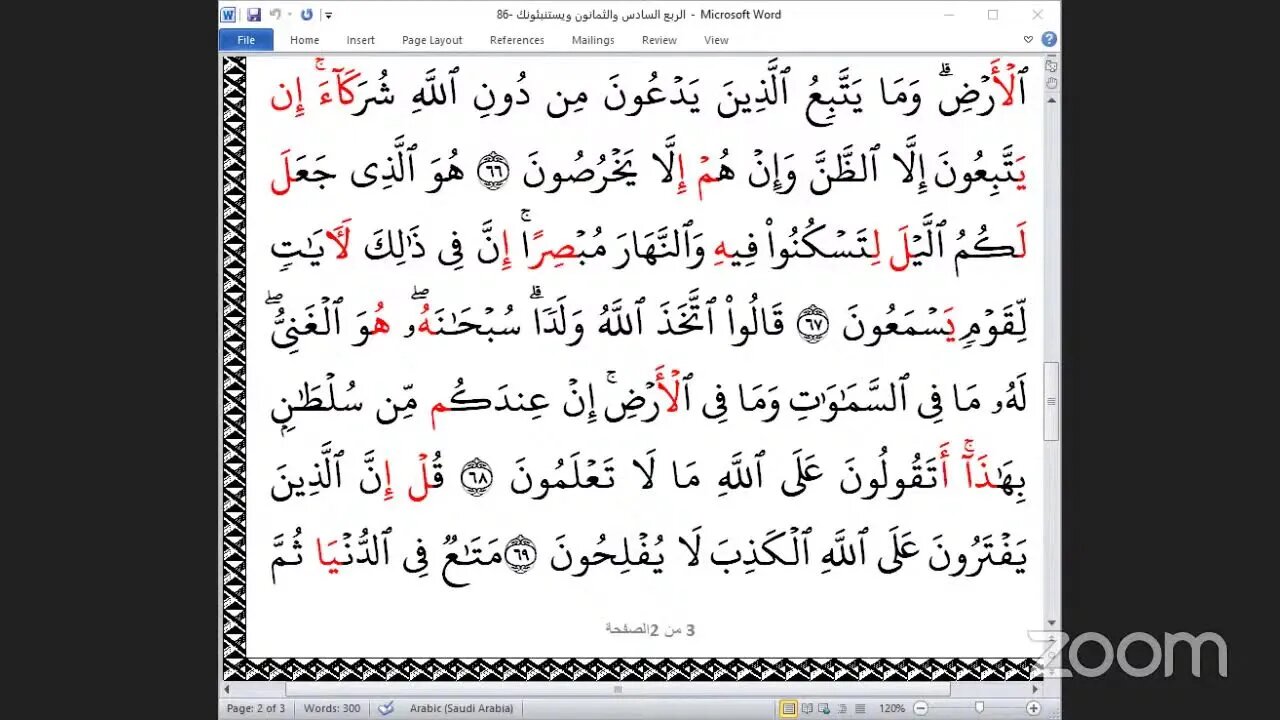Click the hand icon above the scrollbar
This screenshot has width=1280, height=720.
[x=1051, y=82]
